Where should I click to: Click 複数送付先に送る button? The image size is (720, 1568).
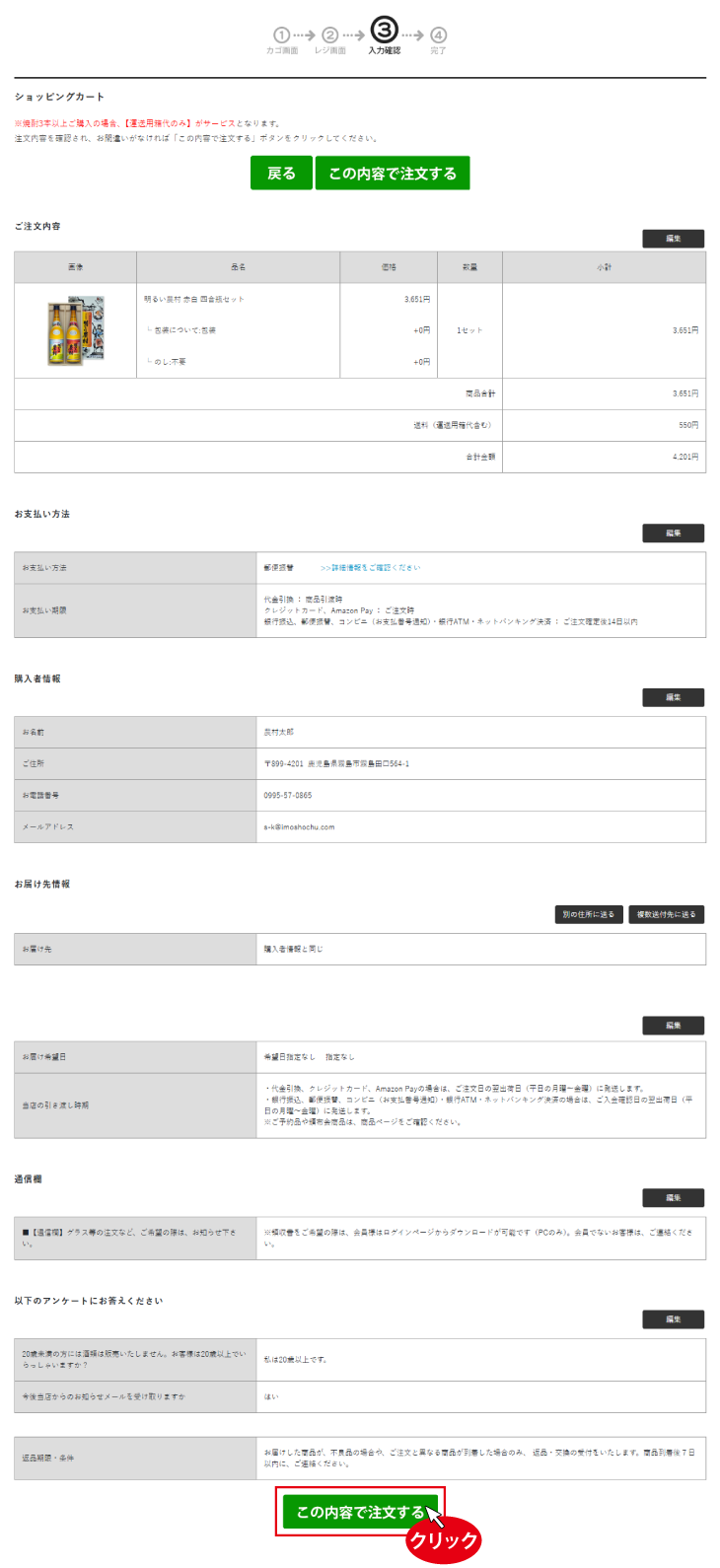666,914
